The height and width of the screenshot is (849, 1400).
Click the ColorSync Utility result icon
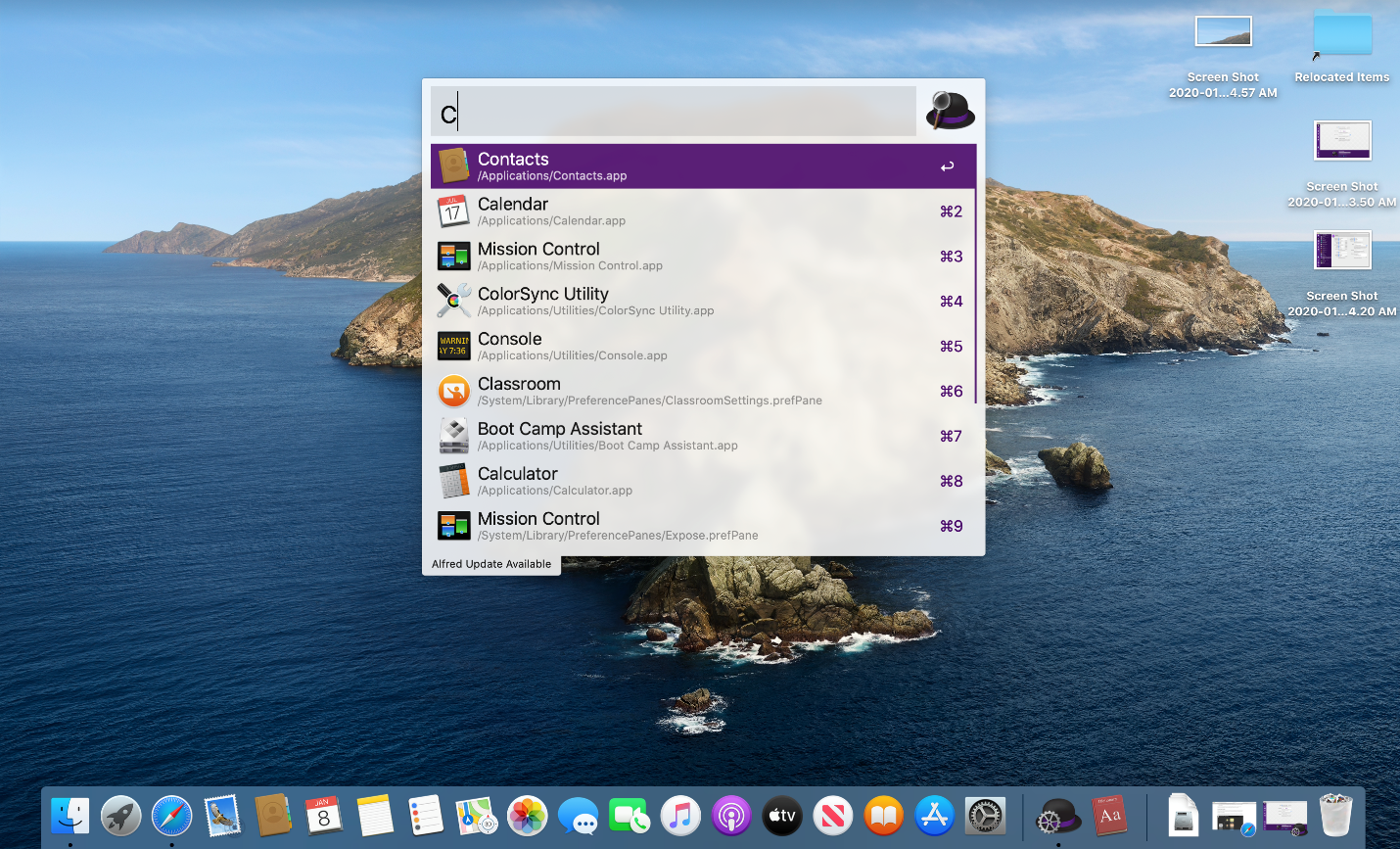(x=453, y=301)
